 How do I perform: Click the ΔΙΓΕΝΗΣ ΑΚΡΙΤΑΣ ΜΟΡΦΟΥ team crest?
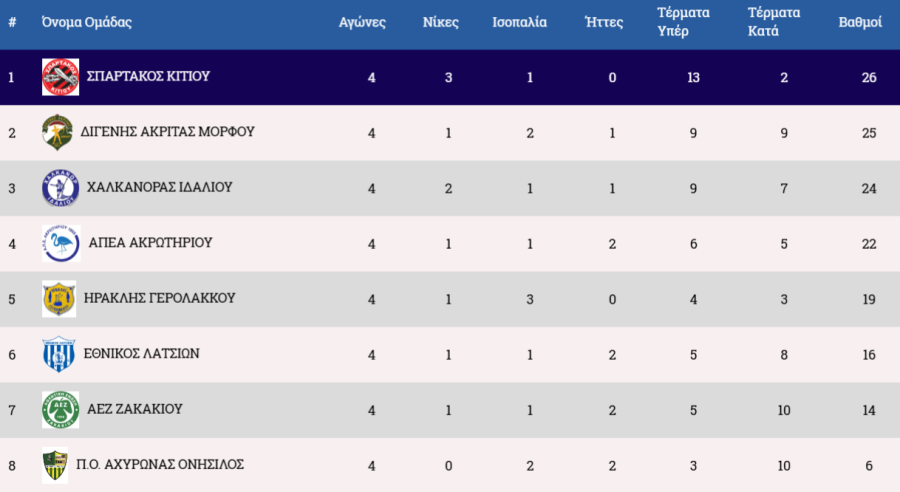[60, 132]
